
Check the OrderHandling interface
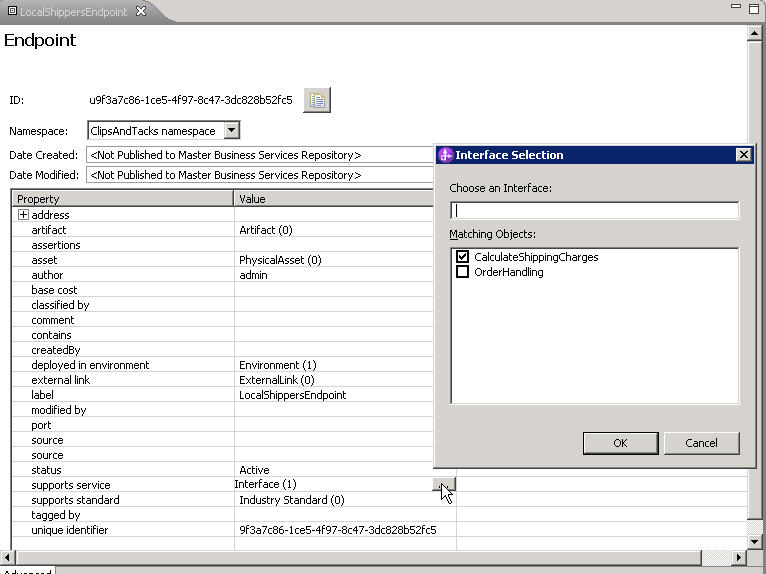pos(462,272)
